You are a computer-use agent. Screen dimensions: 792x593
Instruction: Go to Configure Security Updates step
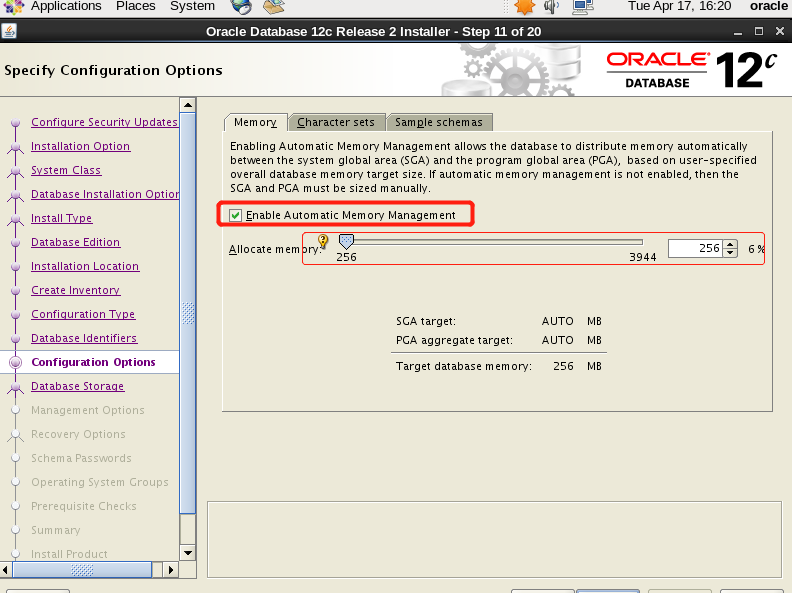105,122
